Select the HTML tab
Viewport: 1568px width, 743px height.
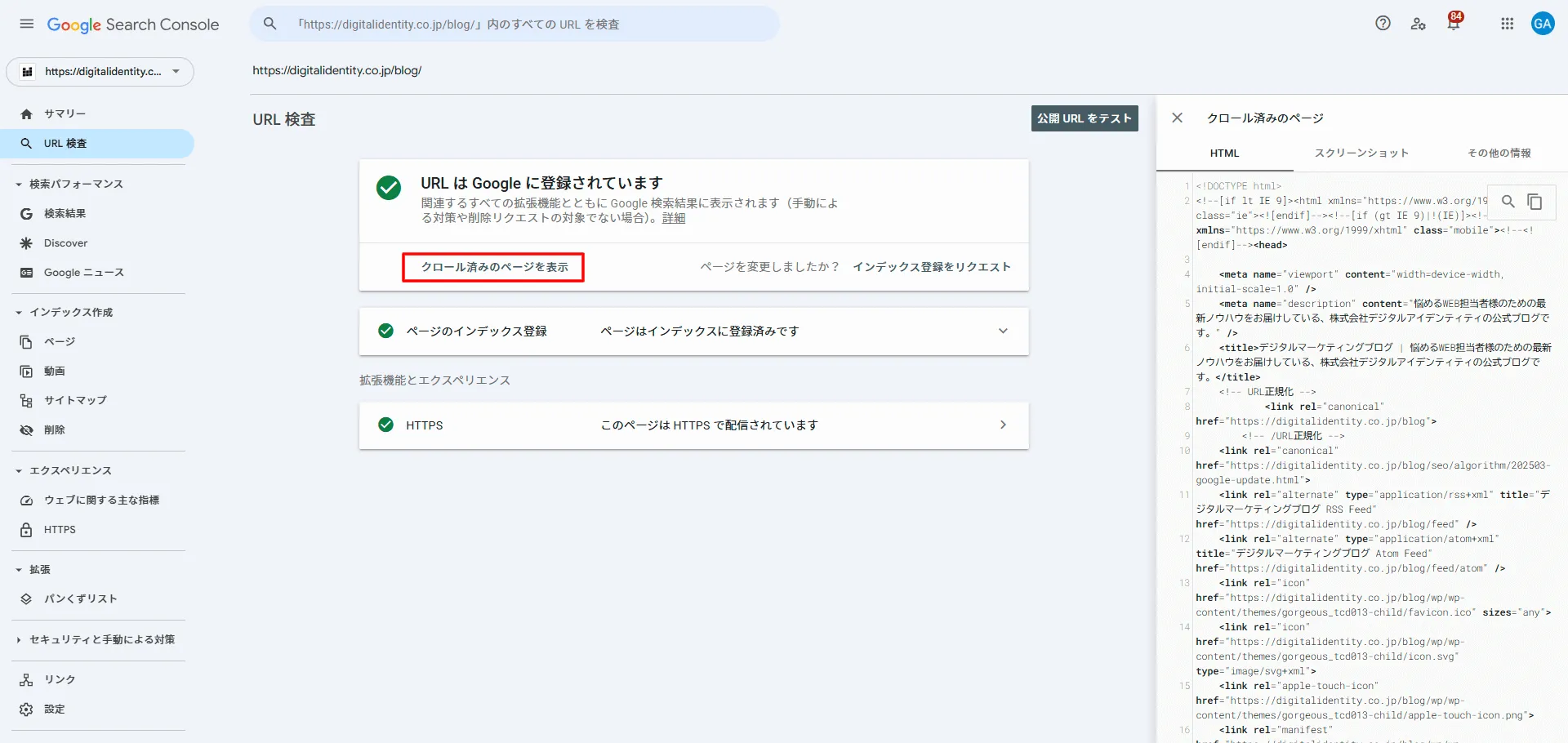tap(1224, 153)
